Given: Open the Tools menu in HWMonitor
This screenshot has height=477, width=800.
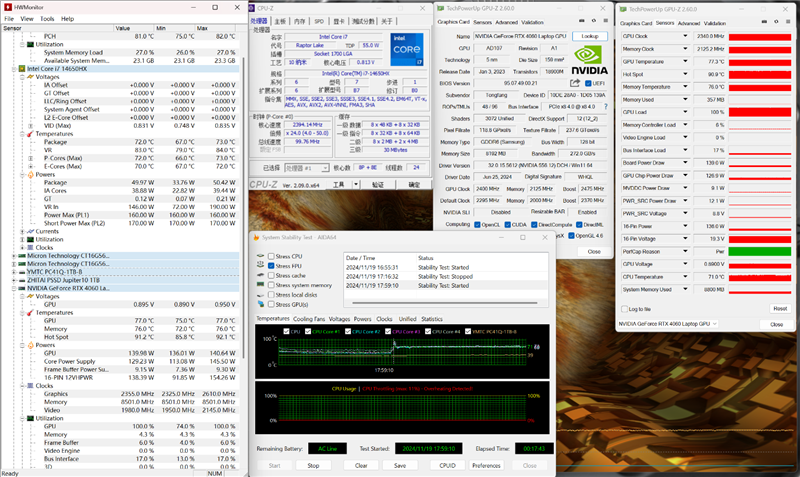Looking at the screenshot, I should (x=47, y=19).
